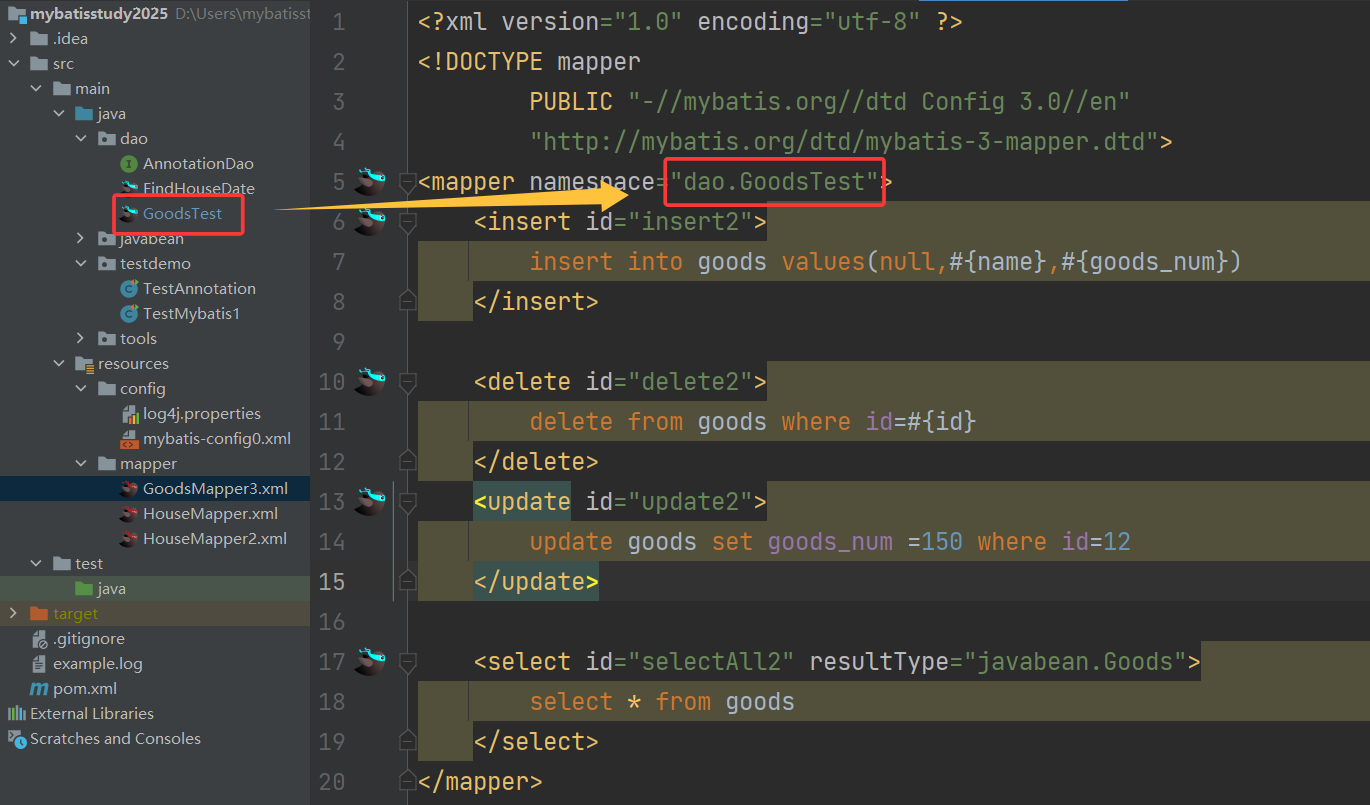Click the Scratches and Consoles icon
This screenshot has height=805, width=1370.
coord(17,738)
